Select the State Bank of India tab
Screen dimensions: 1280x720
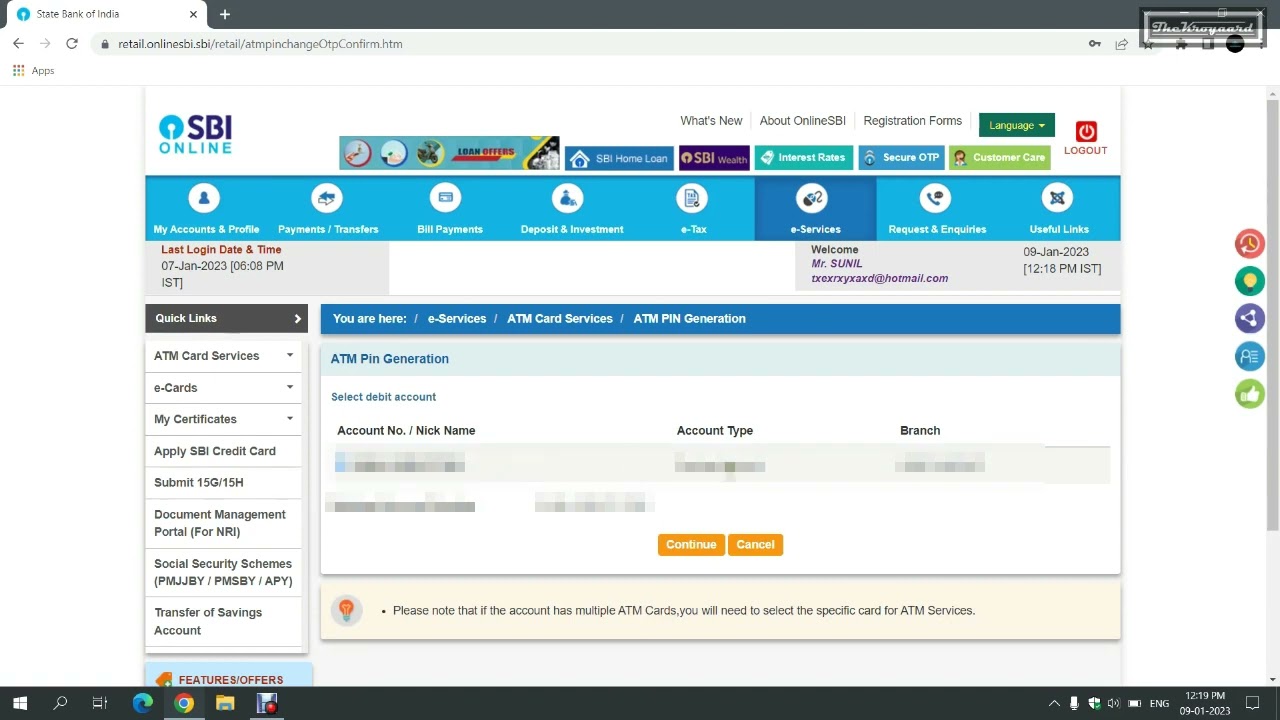(105, 14)
